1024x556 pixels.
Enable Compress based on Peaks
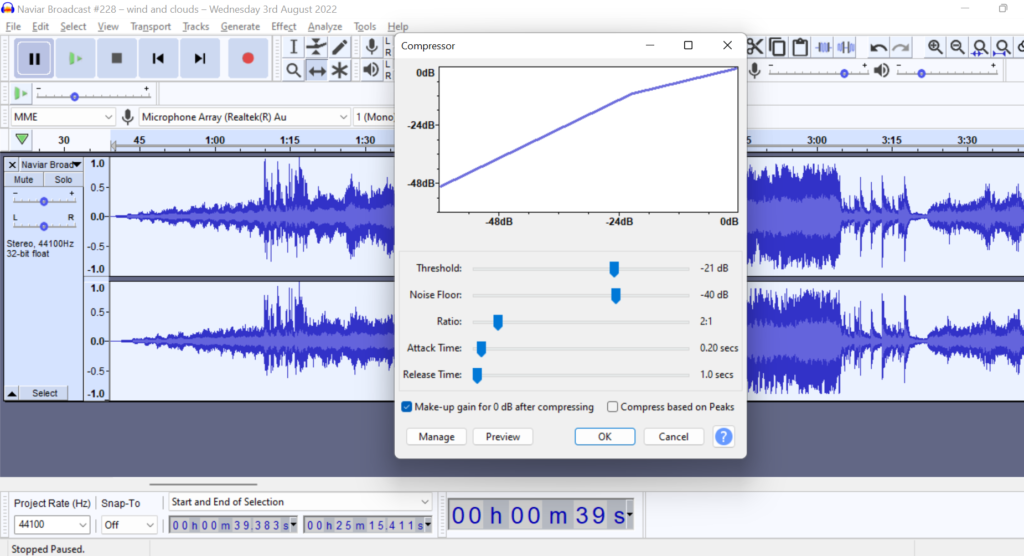coord(613,407)
